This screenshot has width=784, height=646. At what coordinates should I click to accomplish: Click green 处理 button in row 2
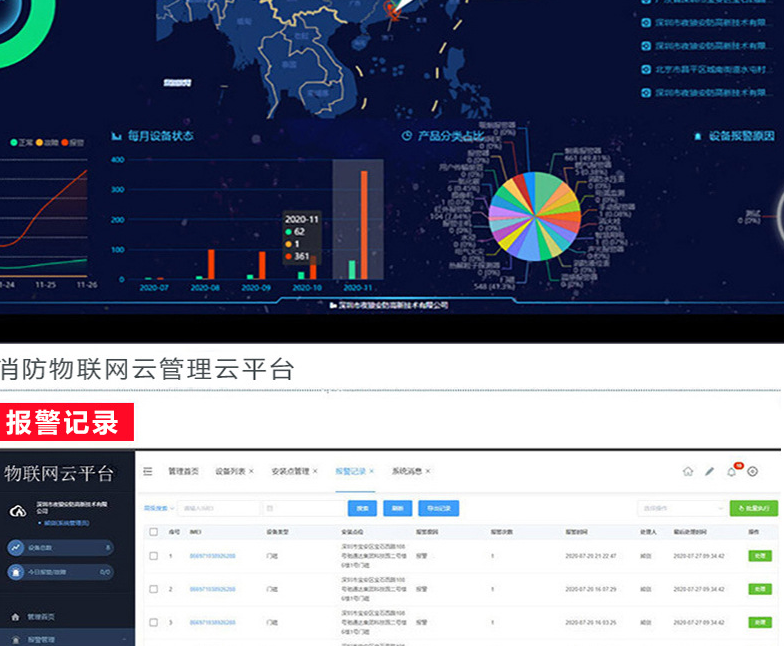pos(760,589)
